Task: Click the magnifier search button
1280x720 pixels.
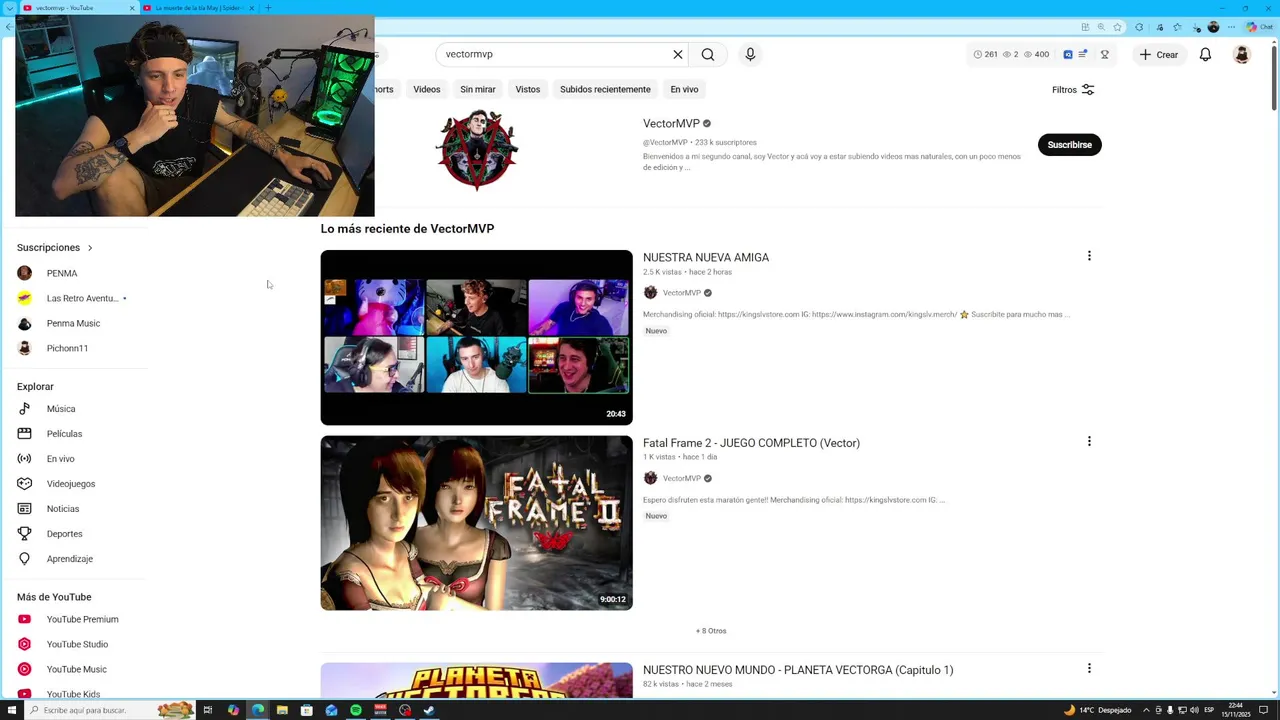Action: [x=708, y=54]
